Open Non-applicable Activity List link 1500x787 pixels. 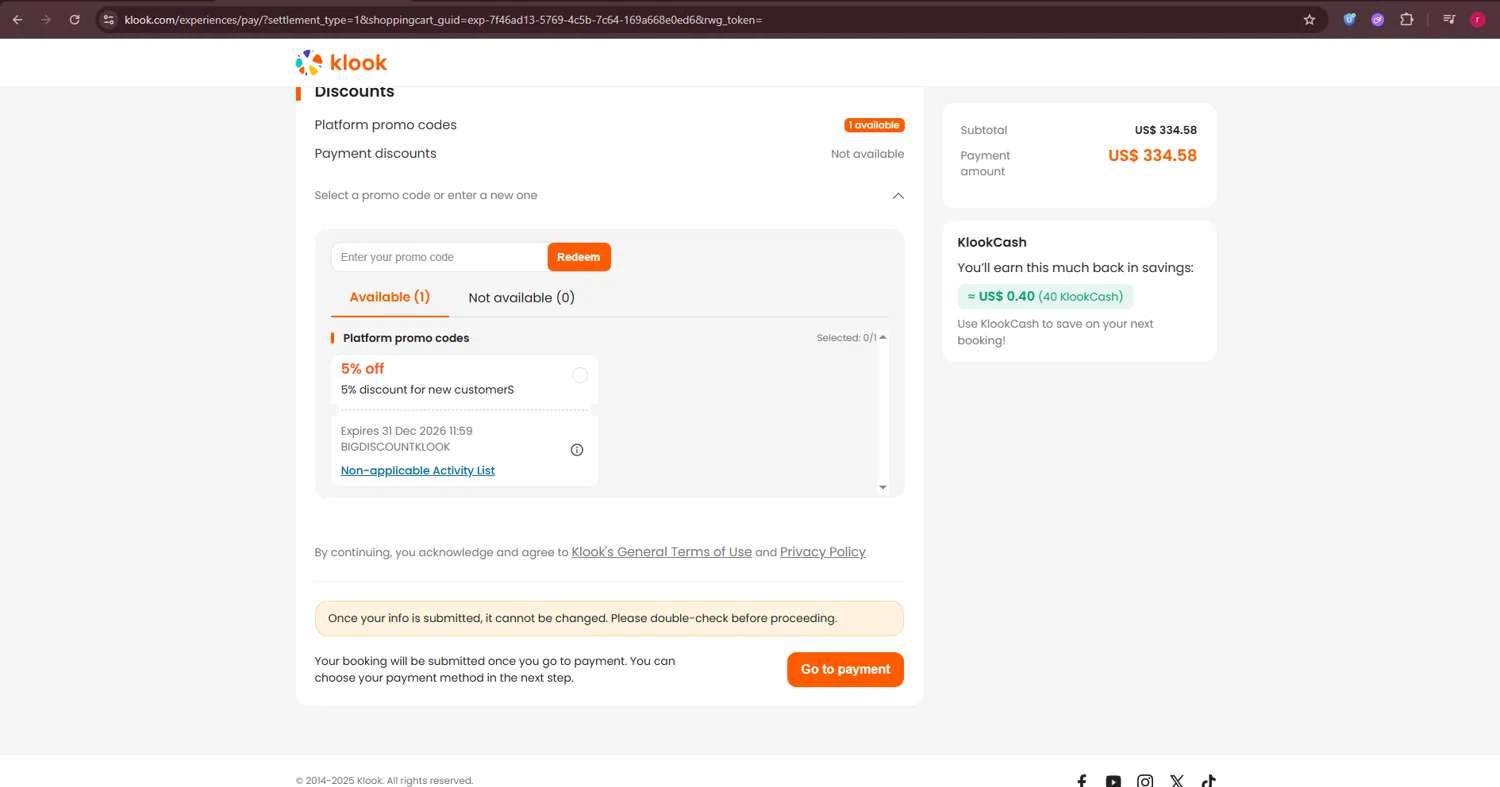click(x=418, y=471)
